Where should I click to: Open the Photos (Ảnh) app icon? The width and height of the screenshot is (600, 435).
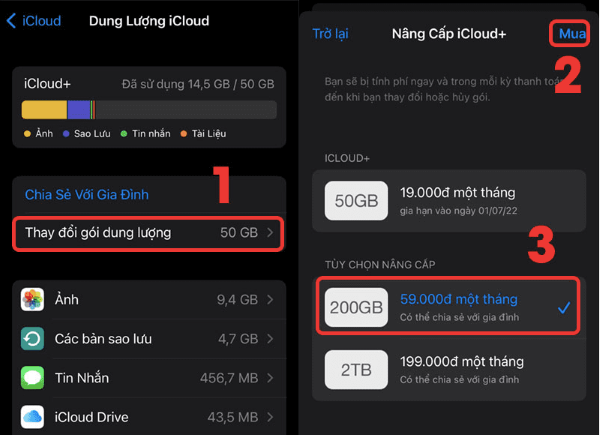click(33, 300)
